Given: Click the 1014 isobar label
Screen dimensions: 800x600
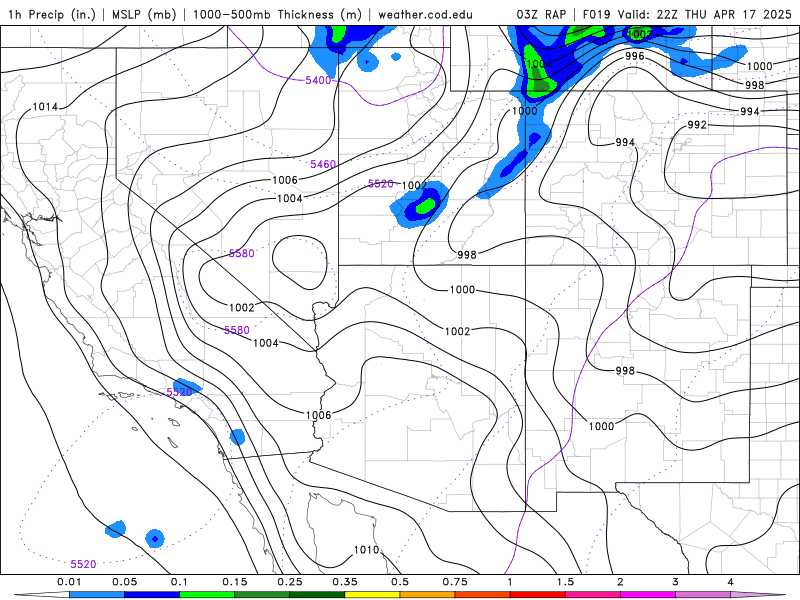Looking at the screenshot, I should pos(45,107).
